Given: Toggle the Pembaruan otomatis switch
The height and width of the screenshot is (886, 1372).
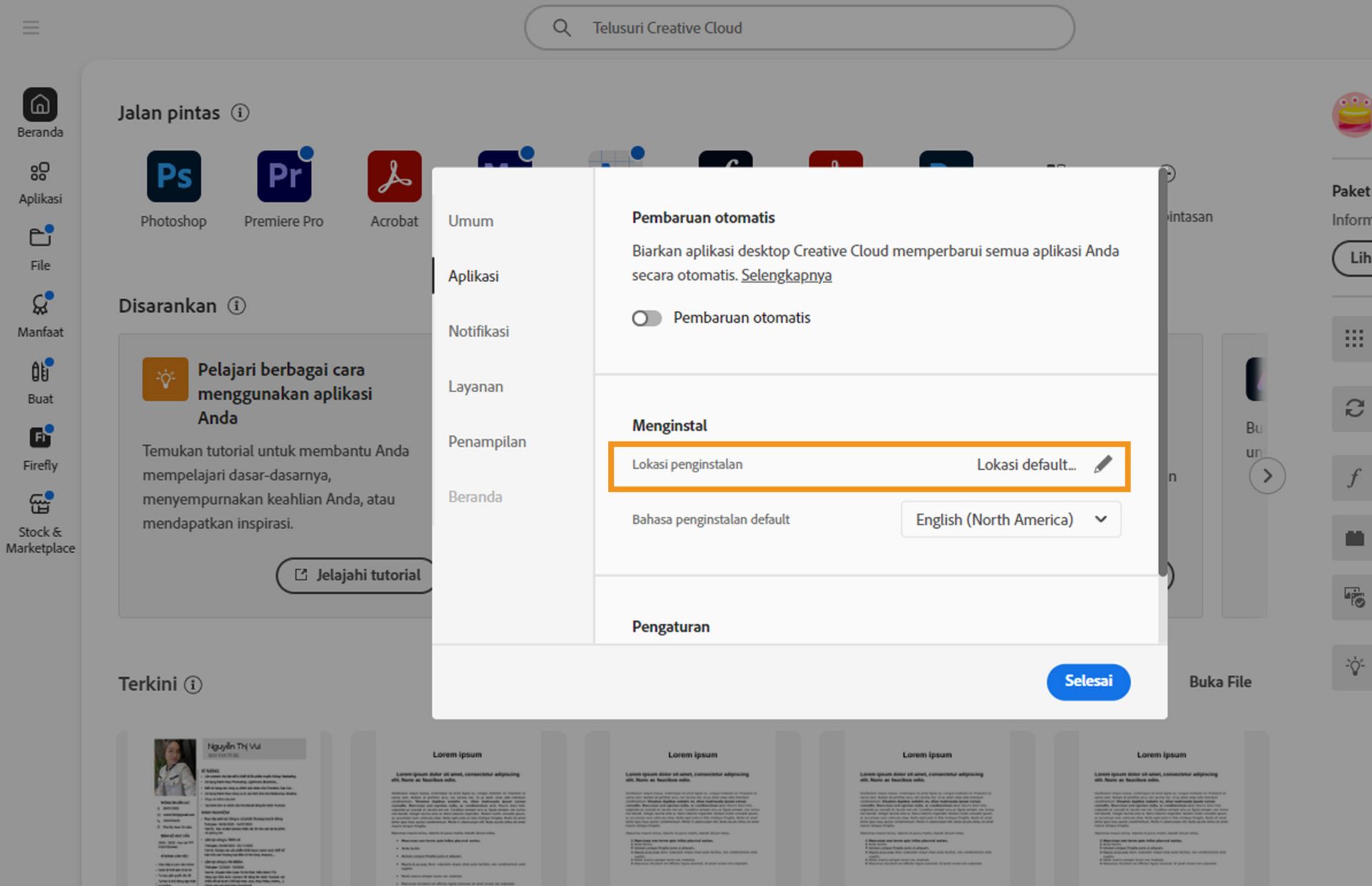Looking at the screenshot, I should [647, 318].
